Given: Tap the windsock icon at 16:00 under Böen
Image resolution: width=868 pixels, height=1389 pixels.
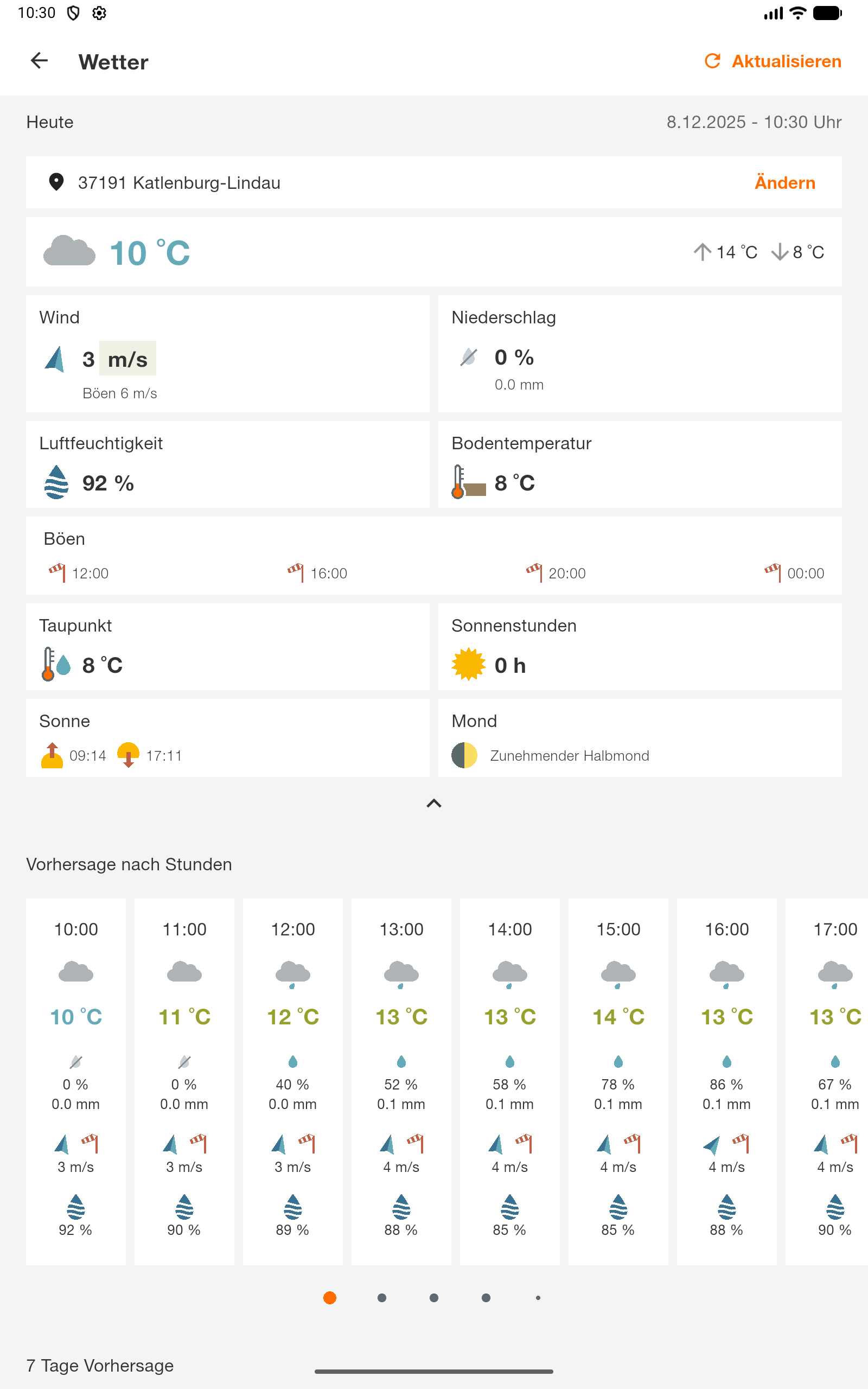Looking at the screenshot, I should coord(296,572).
